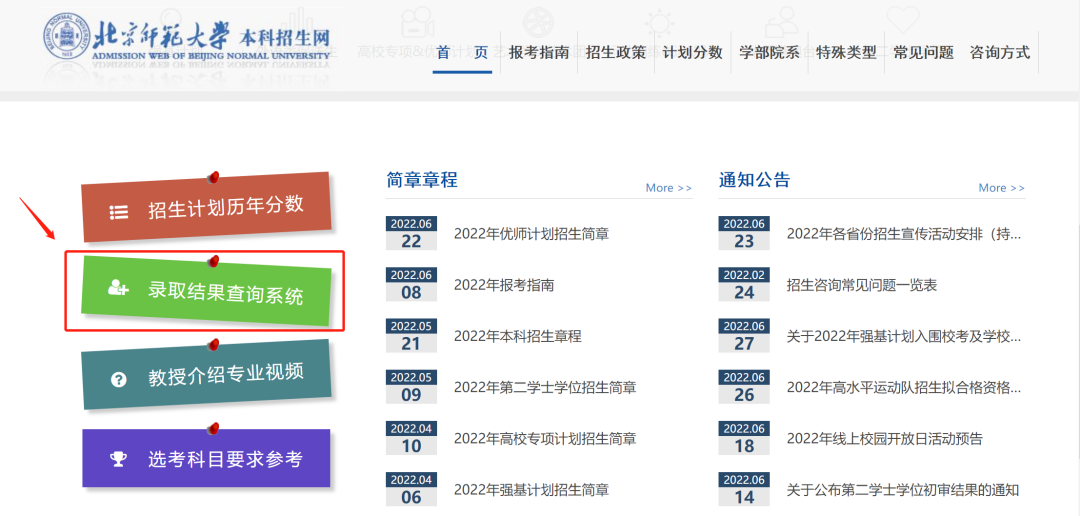Click the 2022.05 21 date badge
This screenshot has height=516, width=1080.
tap(411, 336)
